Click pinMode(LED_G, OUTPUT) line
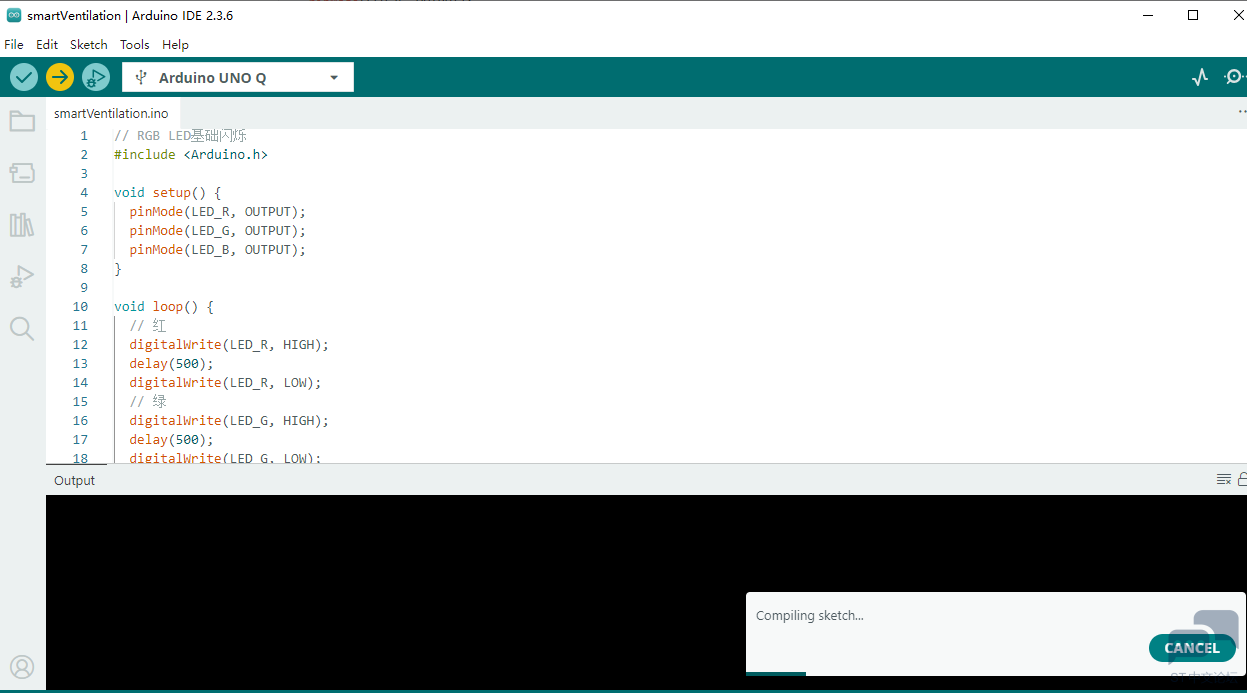 pyautogui.click(x=218, y=231)
